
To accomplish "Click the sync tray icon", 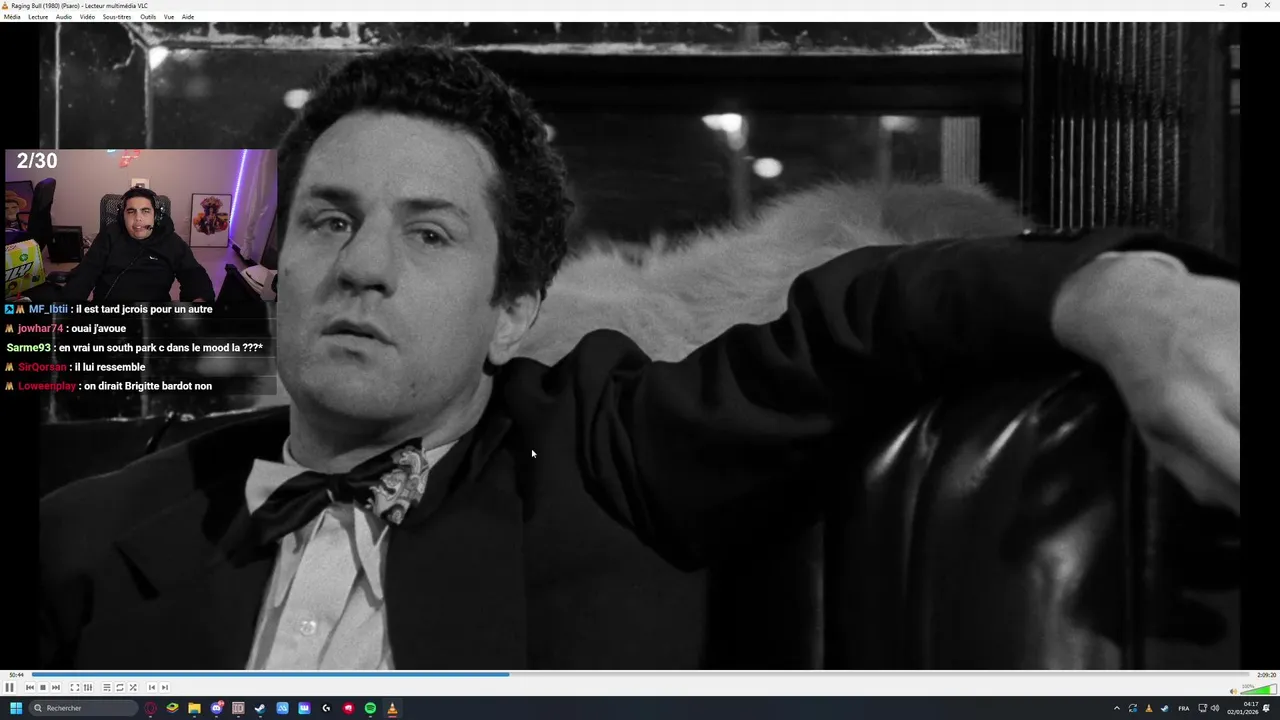I will tap(1133, 708).
